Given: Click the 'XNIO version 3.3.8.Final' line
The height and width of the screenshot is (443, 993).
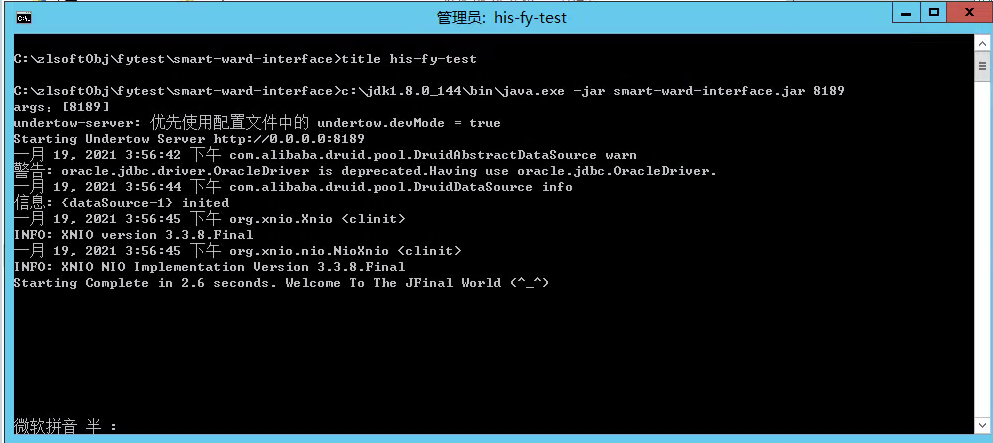Looking at the screenshot, I should click(133, 235).
